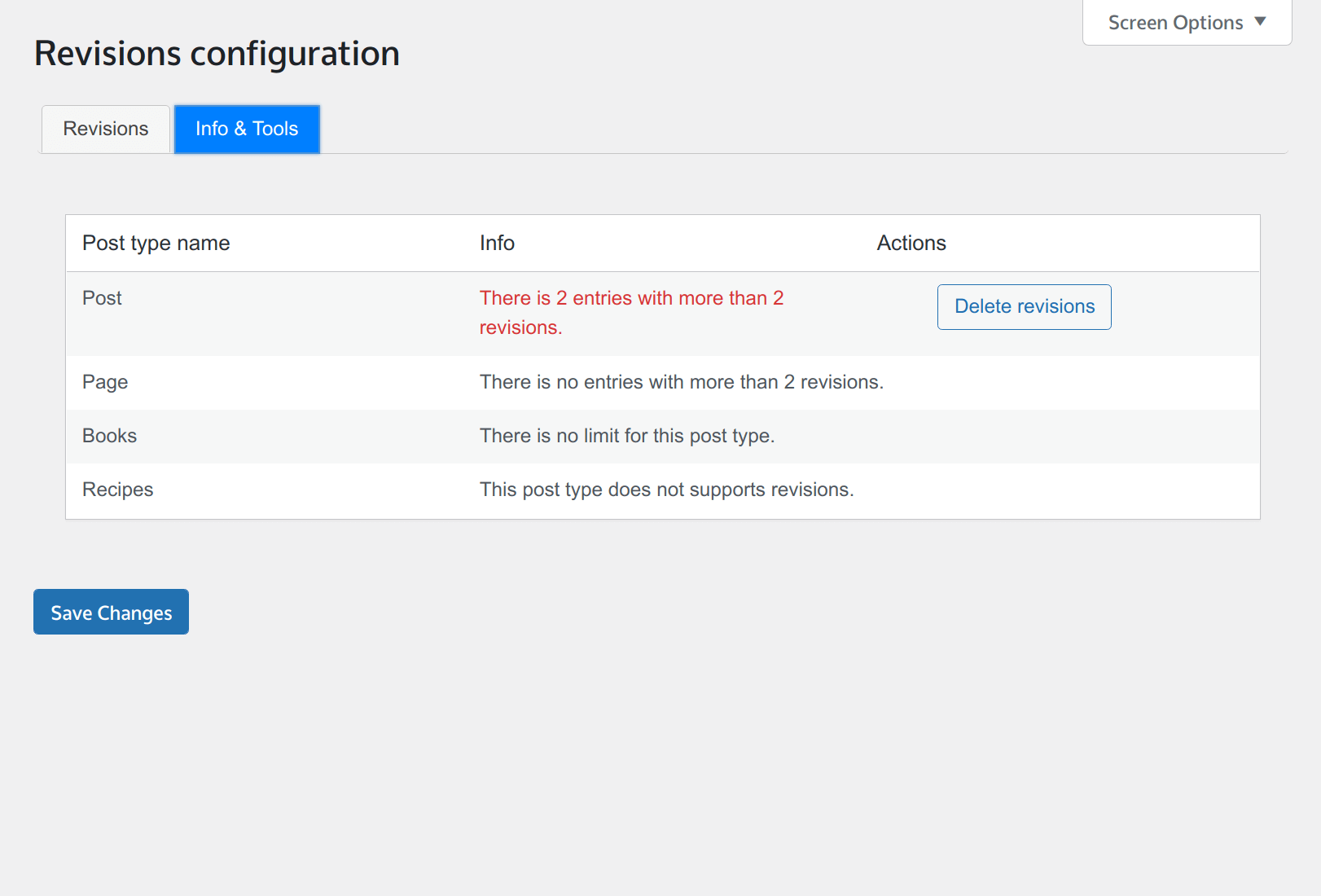Viewport: 1321px width, 896px height.
Task: Click the Info column header
Action: pos(497,244)
